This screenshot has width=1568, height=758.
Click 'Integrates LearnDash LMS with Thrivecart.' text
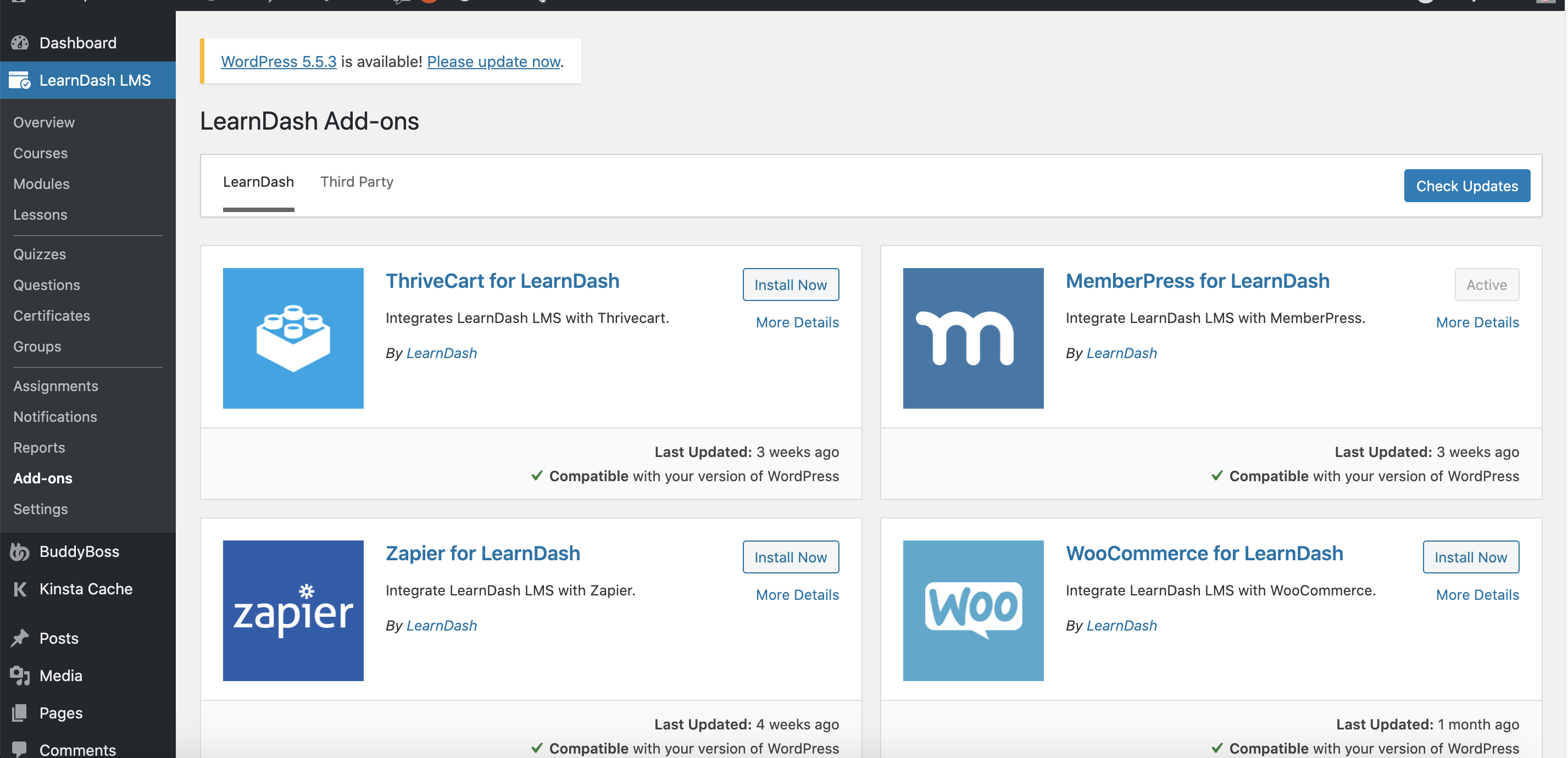tap(527, 318)
